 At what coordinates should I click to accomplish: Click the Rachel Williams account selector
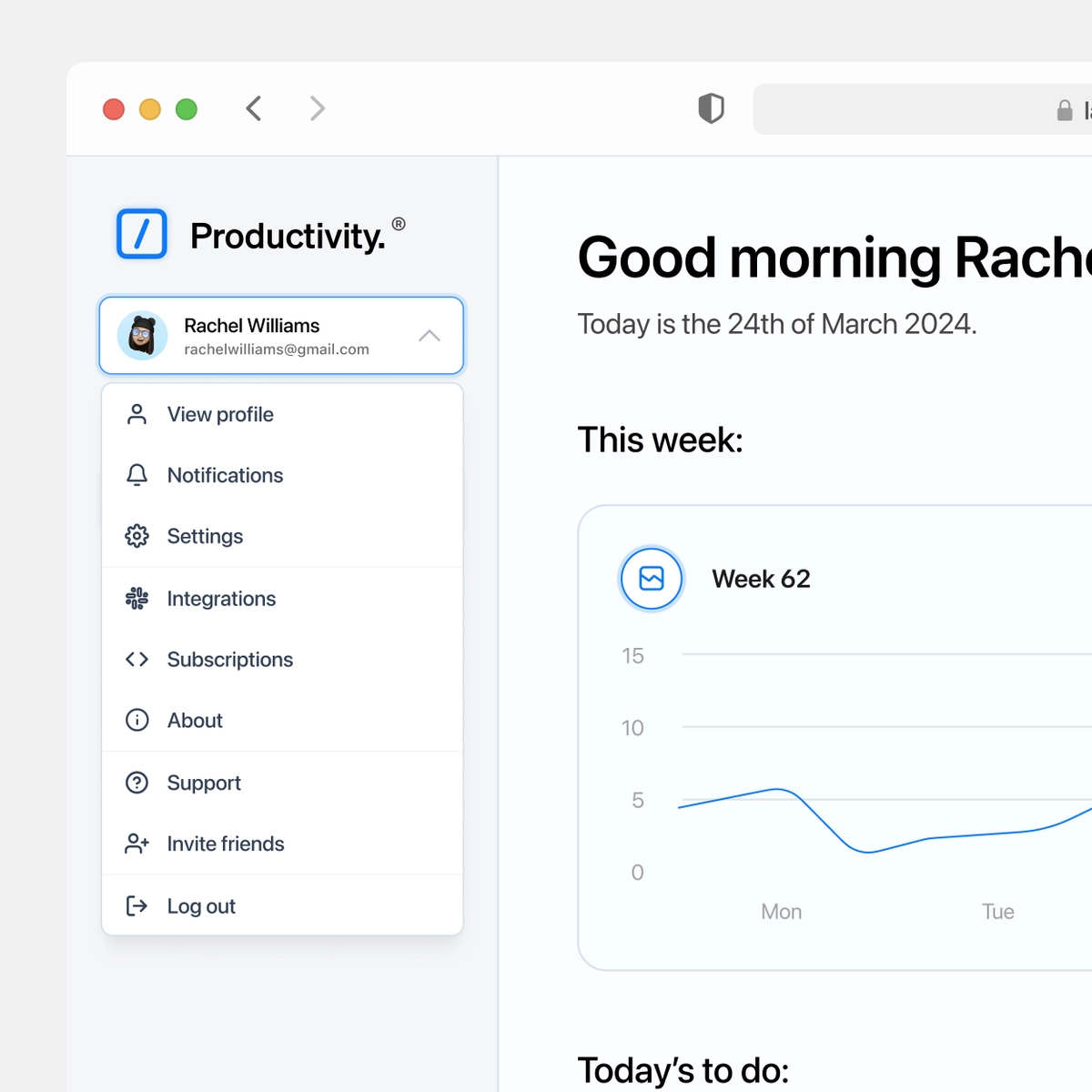click(281, 336)
